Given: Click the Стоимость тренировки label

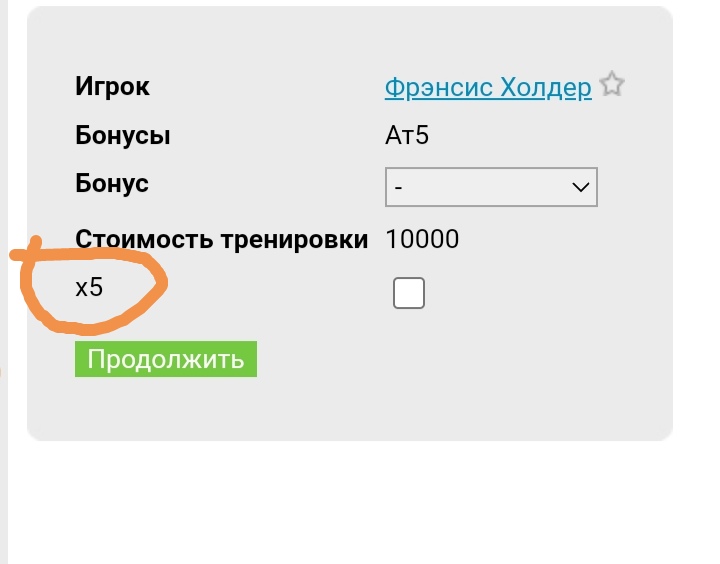Looking at the screenshot, I should click(x=221, y=239).
